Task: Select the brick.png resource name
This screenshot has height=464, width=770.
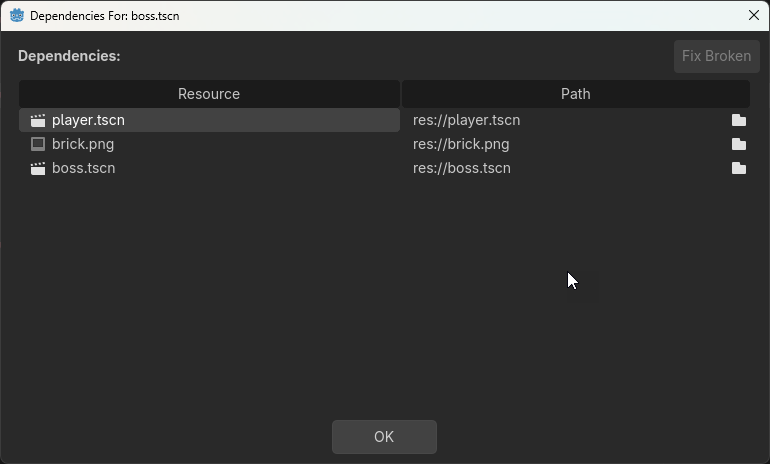Action: (83, 144)
